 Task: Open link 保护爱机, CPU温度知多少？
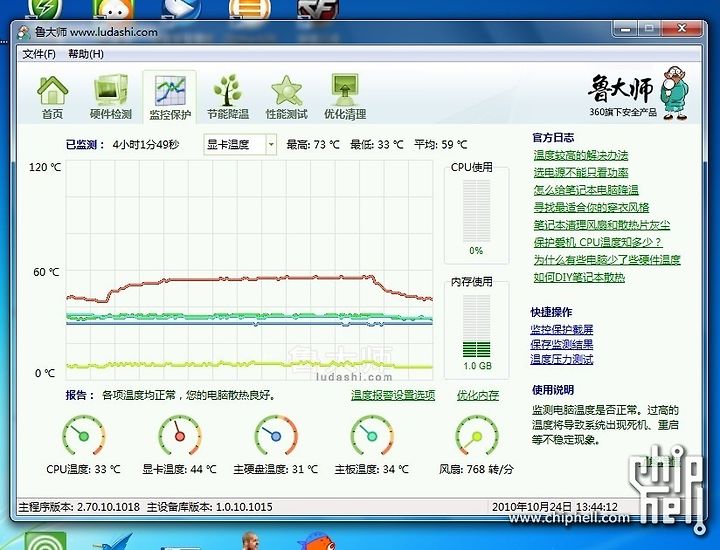(x=598, y=242)
